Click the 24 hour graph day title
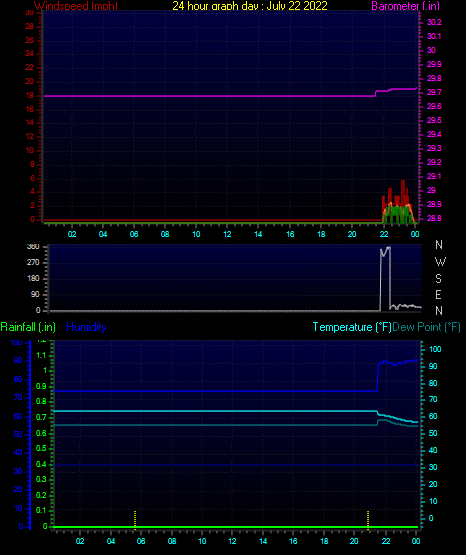 250,6
